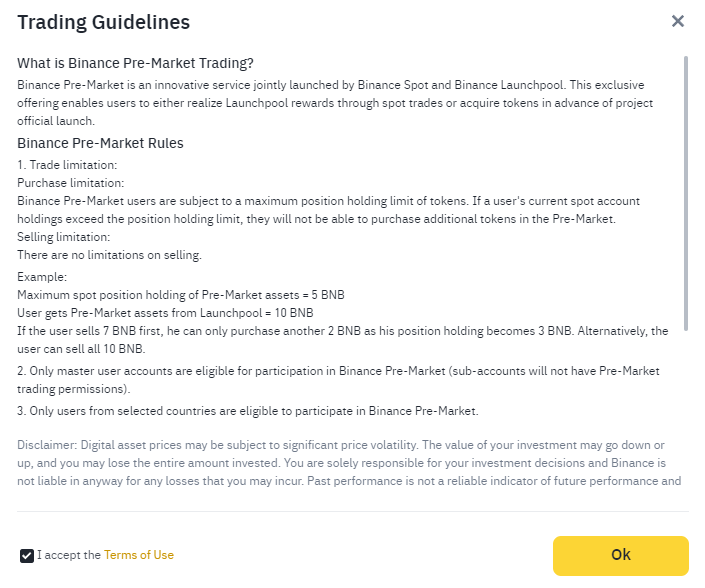Click the grey Disclaimer paragraph

pyautogui.click(x=349, y=463)
